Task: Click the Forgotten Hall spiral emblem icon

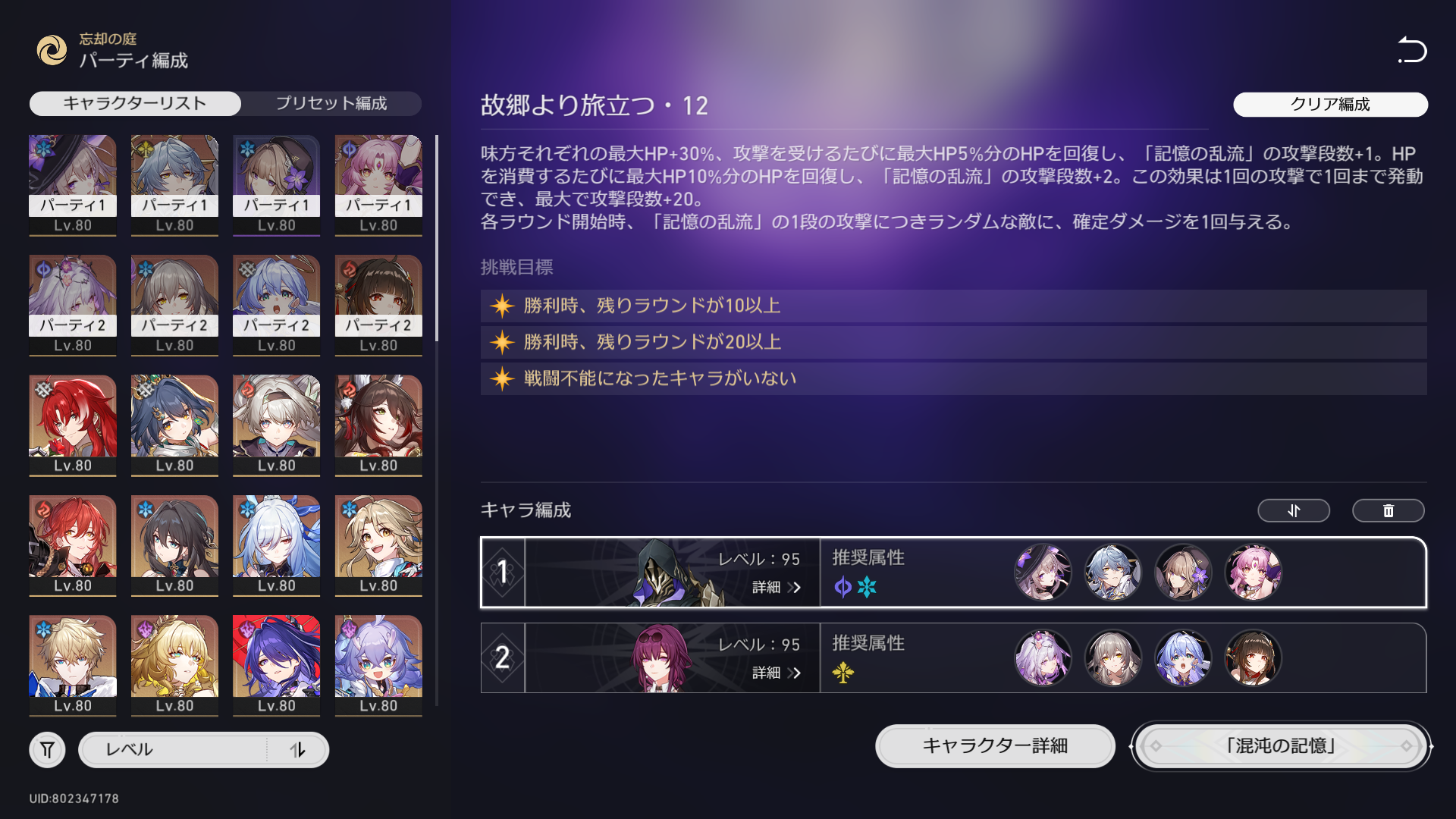Action: pyautogui.click(x=52, y=50)
